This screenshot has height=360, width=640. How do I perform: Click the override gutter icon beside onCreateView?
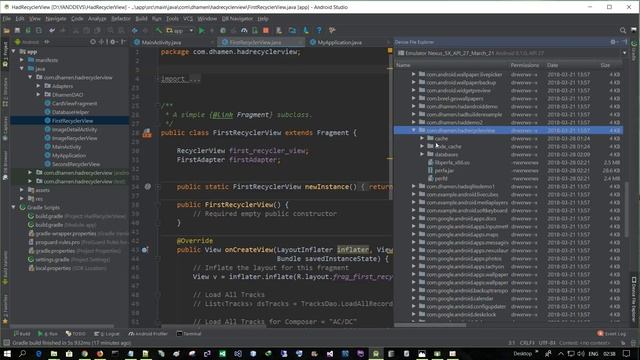click(x=145, y=250)
